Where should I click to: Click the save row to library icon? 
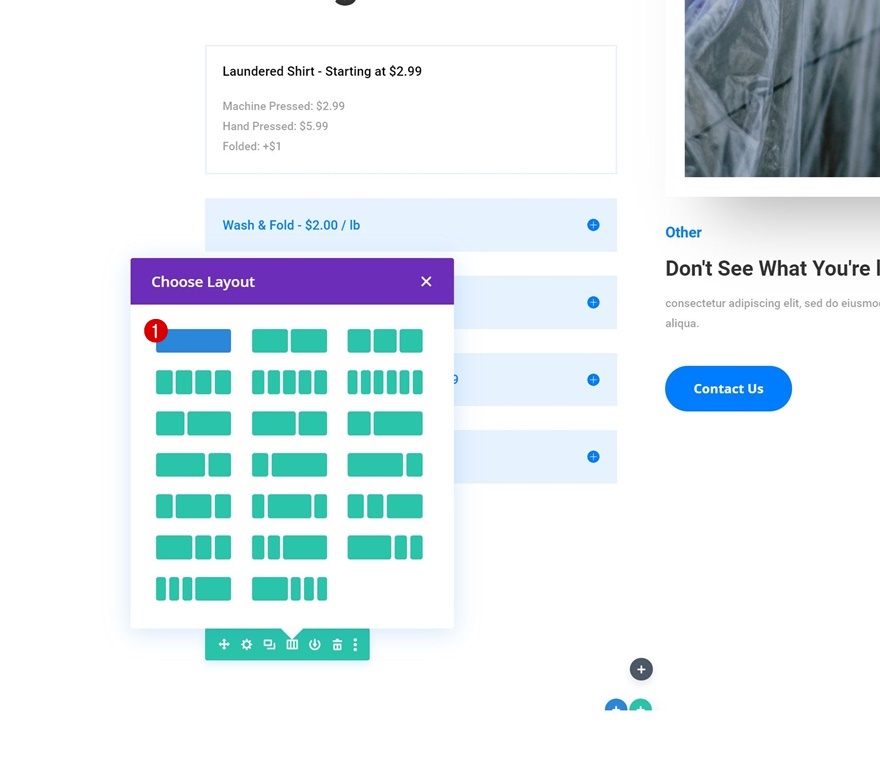pyautogui.click(x=314, y=645)
